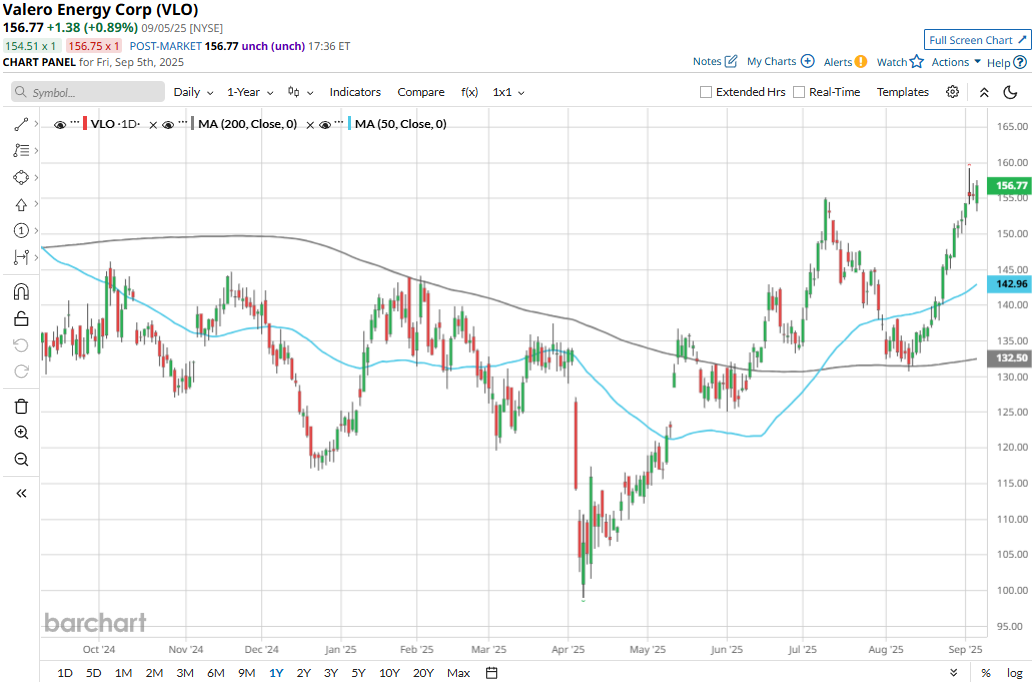
Task: Zoom in on the chart
Action: coord(21,432)
